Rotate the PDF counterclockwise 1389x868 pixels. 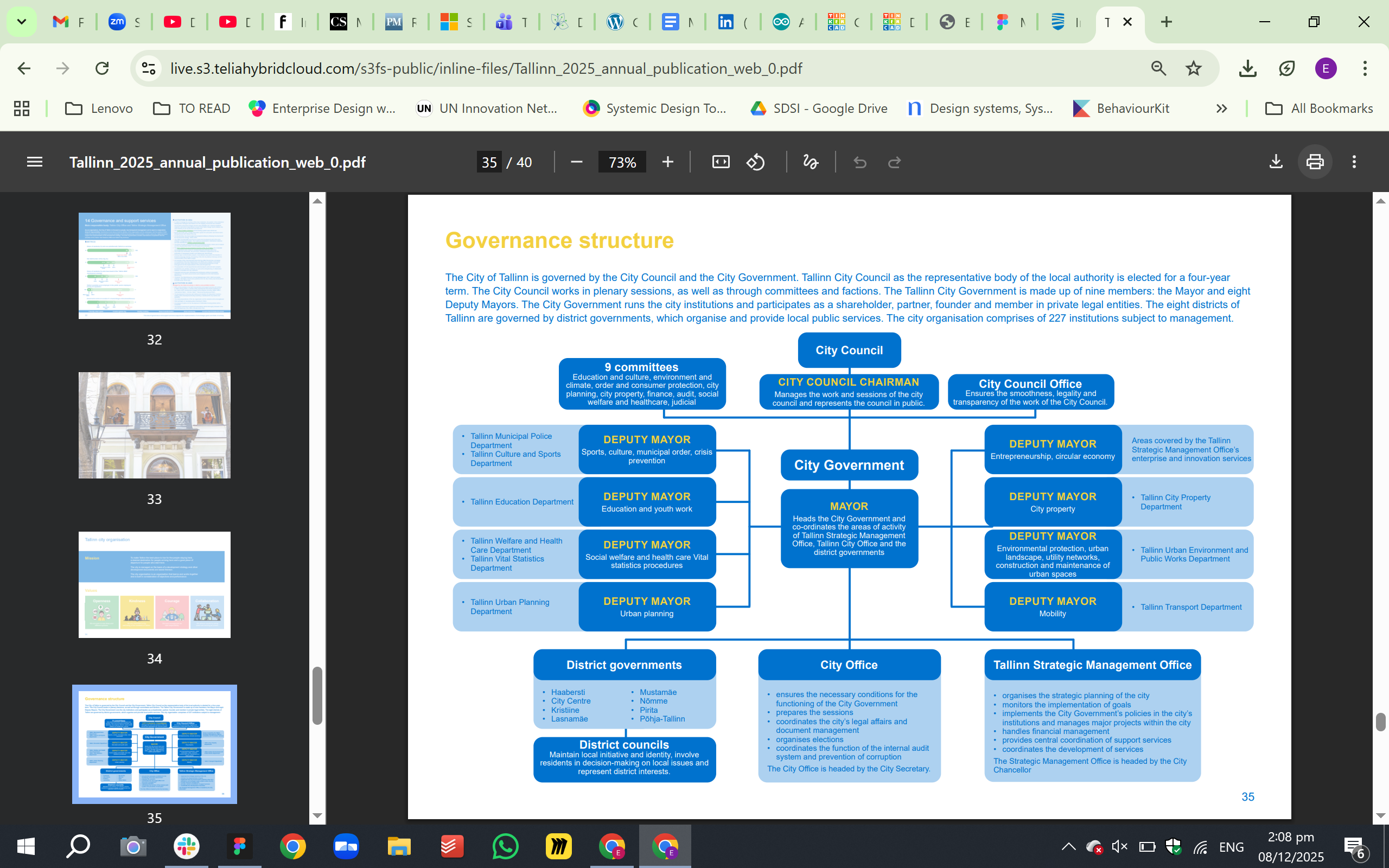pos(755,162)
